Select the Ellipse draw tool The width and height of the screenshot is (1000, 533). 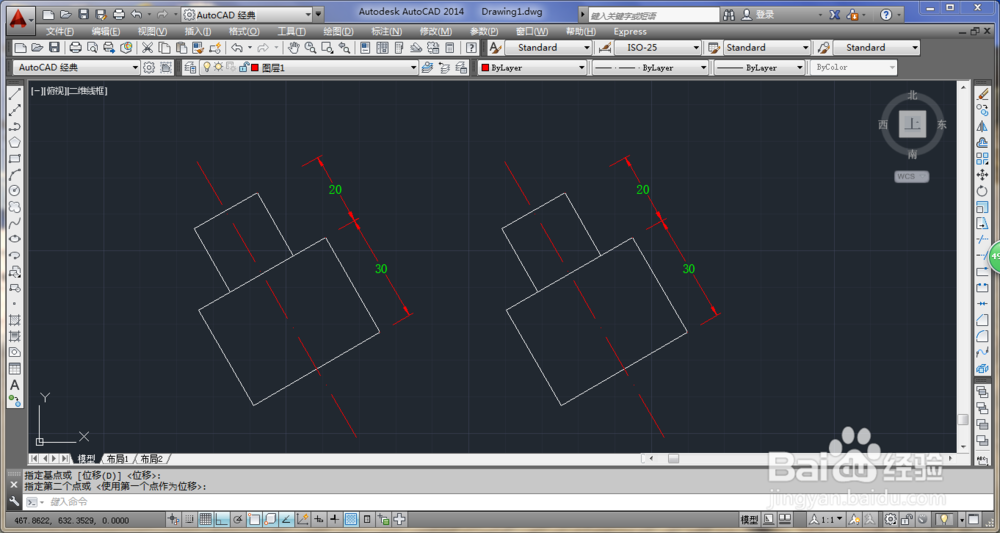tap(15, 239)
